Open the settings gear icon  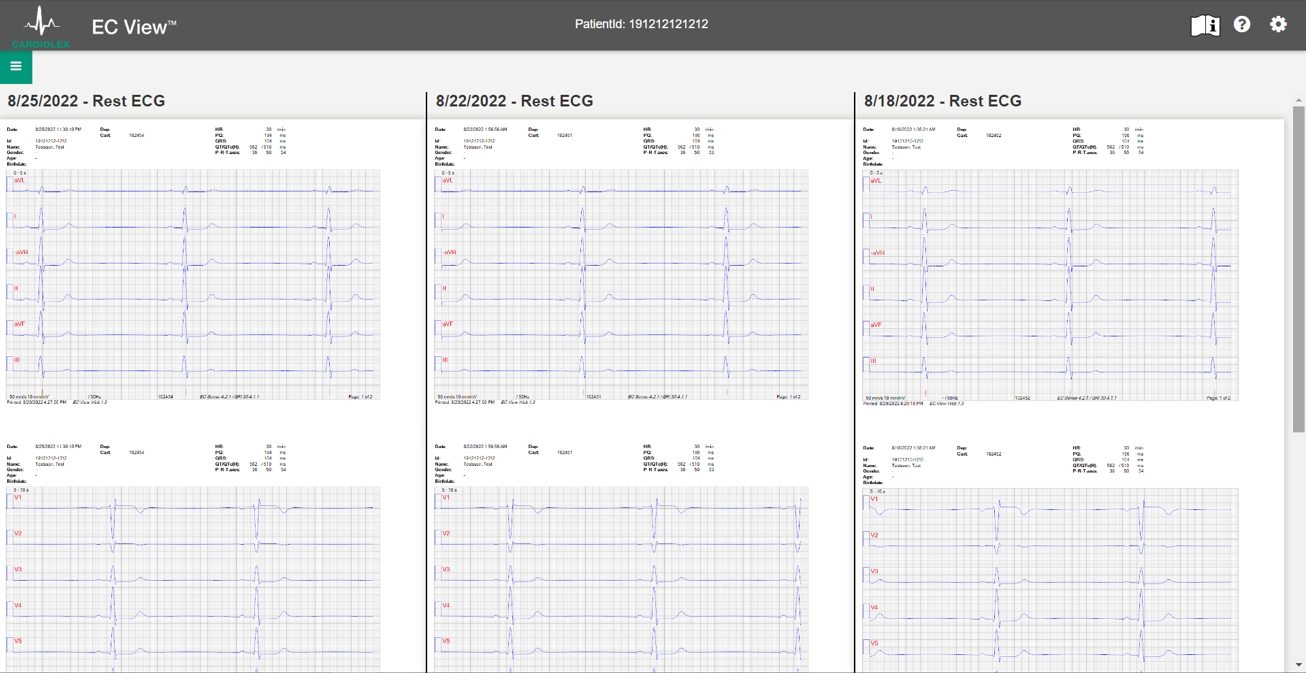click(x=1278, y=25)
